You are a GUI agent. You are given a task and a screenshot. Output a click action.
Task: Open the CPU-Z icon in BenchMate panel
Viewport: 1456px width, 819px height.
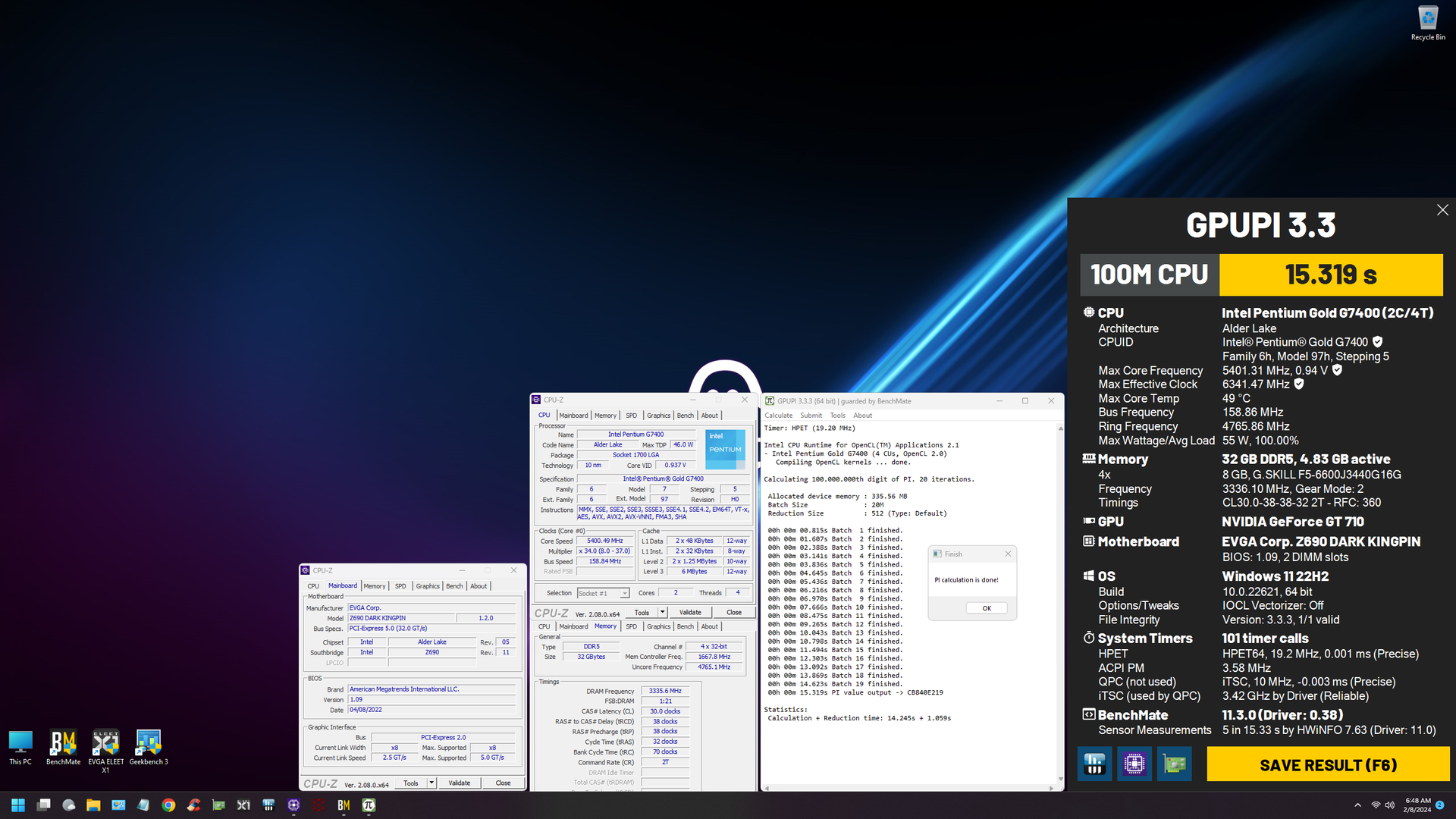pyautogui.click(x=1134, y=764)
